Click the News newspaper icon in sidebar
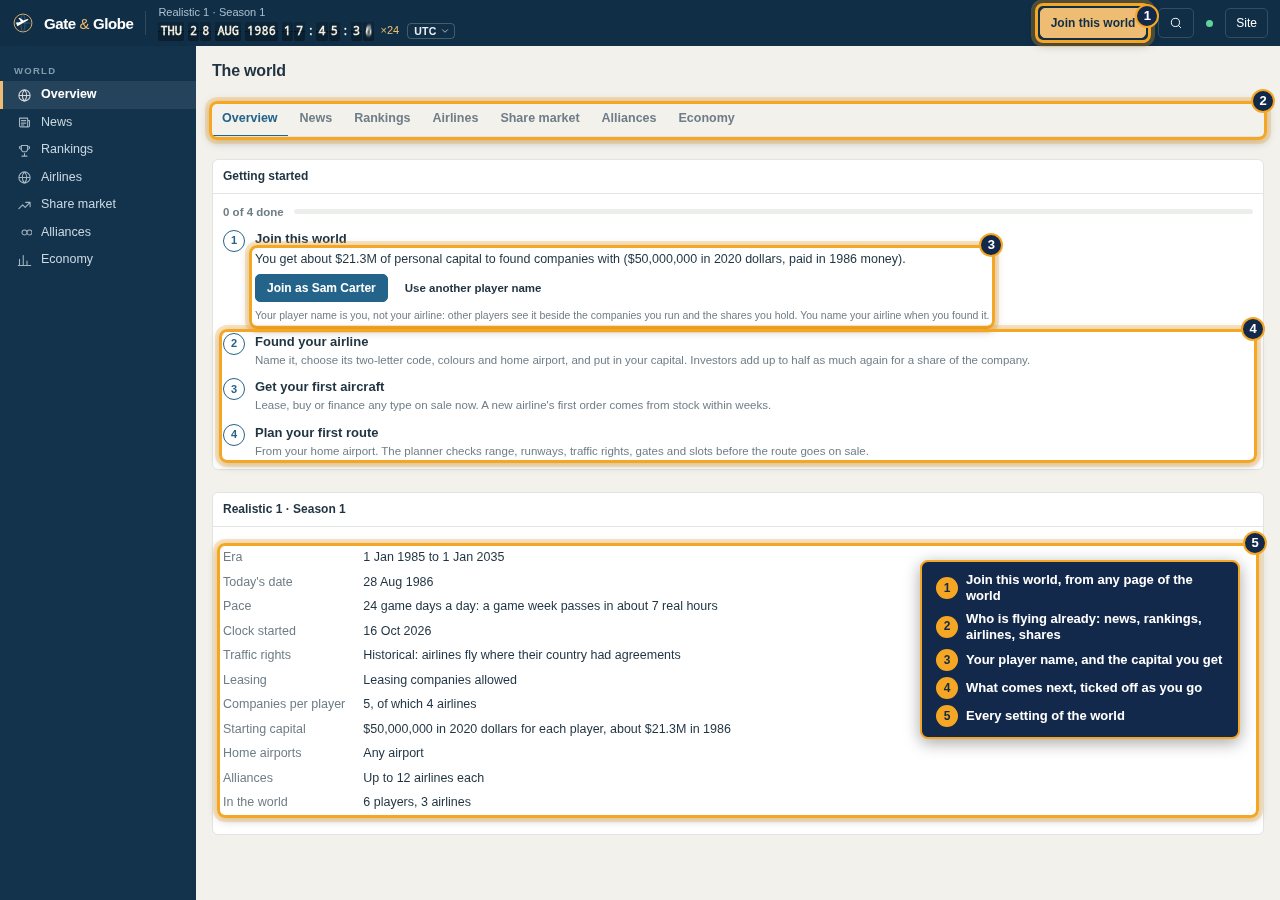 pos(24,122)
